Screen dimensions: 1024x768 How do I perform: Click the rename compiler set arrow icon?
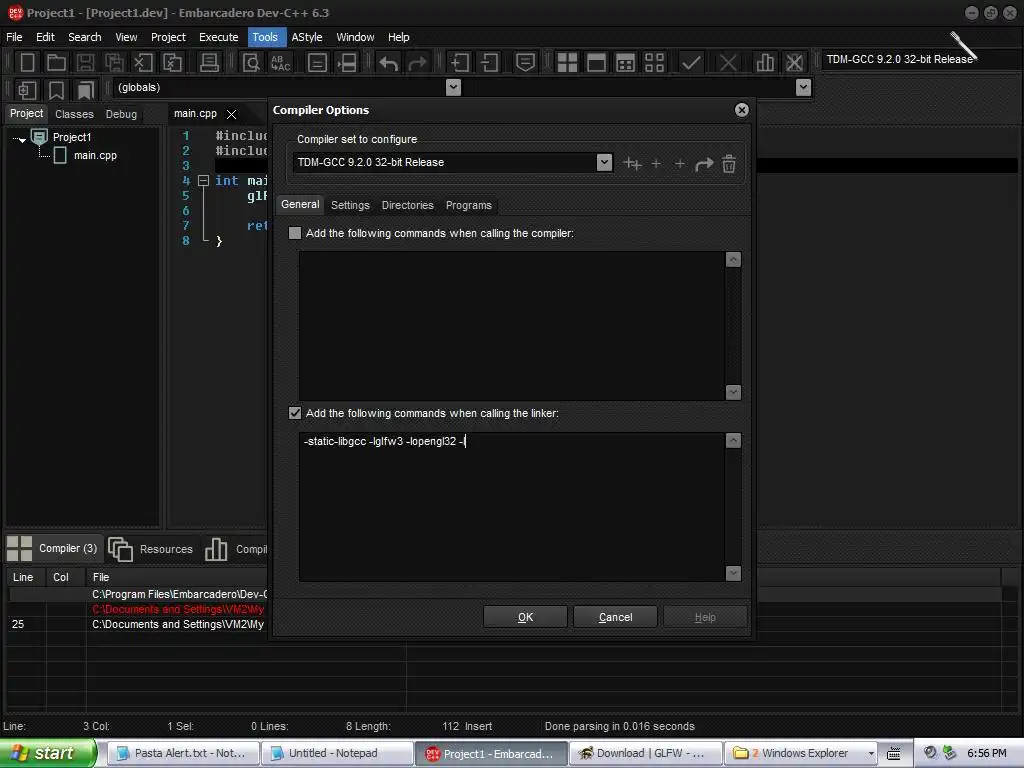[704, 164]
